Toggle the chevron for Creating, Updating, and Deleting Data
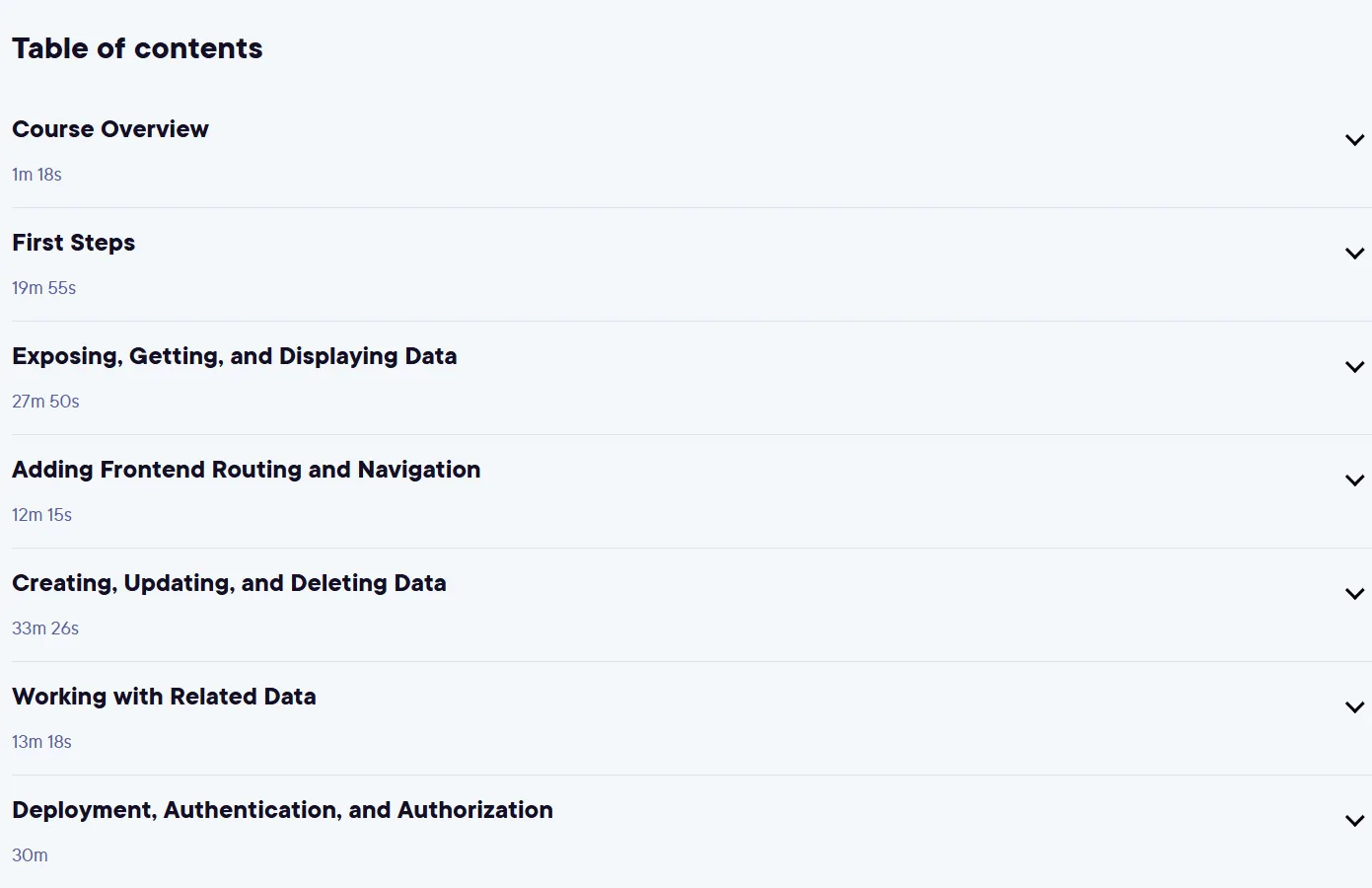The height and width of the screenshot is (888, 1372). [1354, 594]
